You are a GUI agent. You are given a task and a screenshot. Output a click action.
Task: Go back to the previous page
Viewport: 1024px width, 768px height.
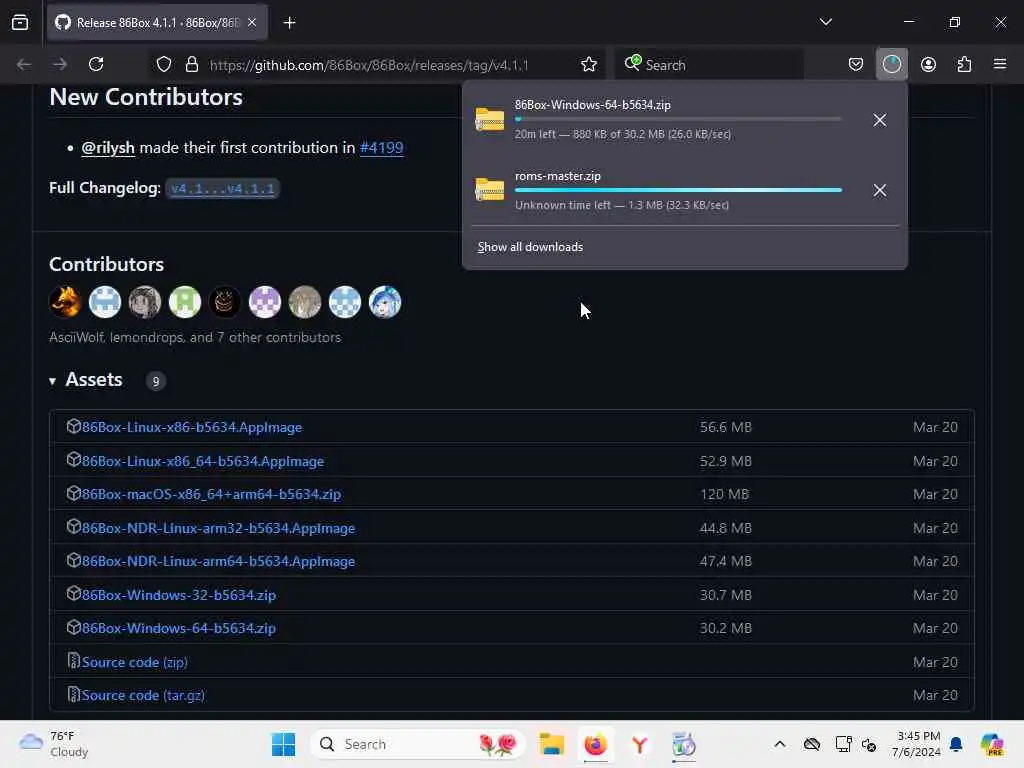coord(24,65)
